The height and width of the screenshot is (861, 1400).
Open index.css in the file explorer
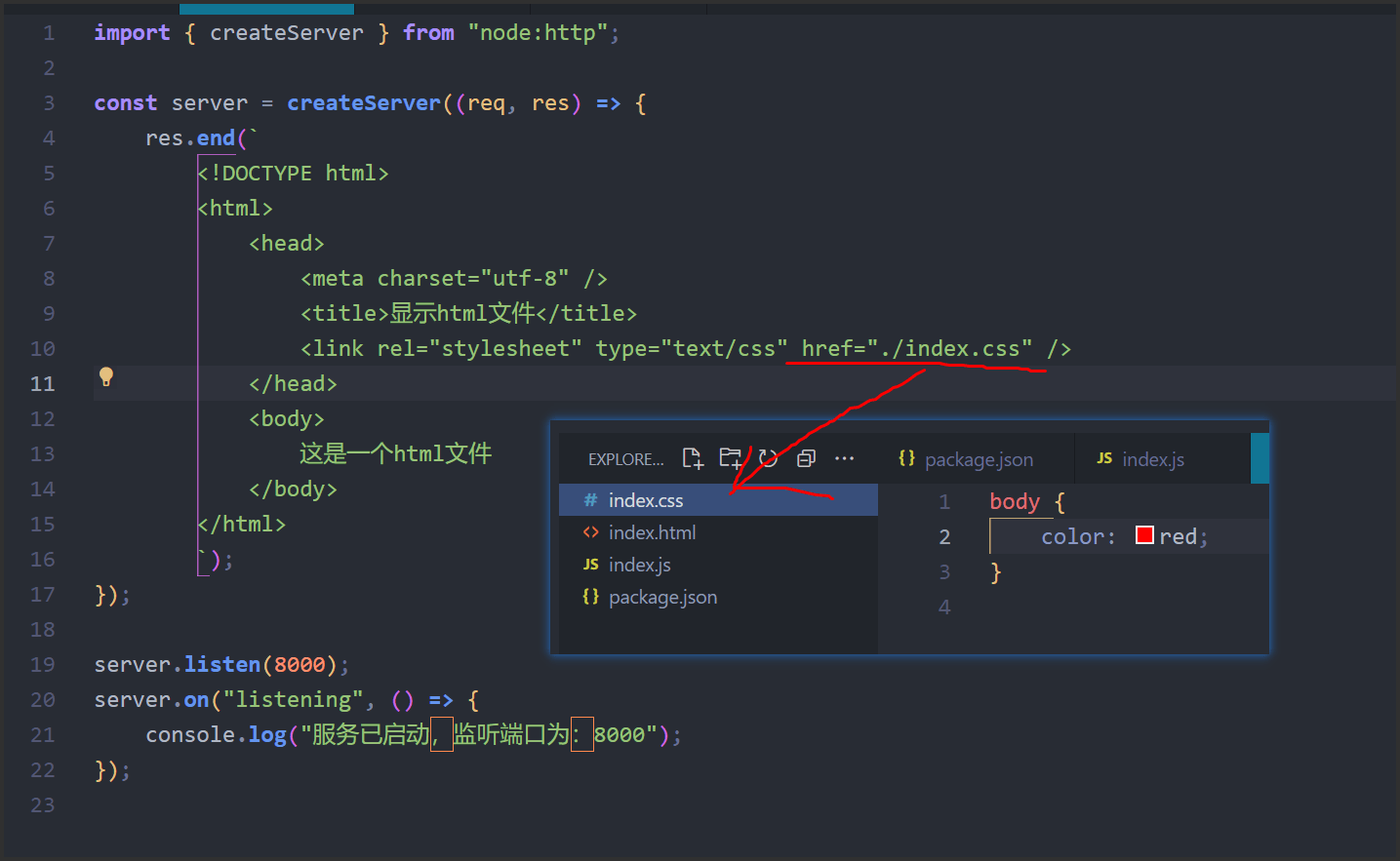coord(718,500)
